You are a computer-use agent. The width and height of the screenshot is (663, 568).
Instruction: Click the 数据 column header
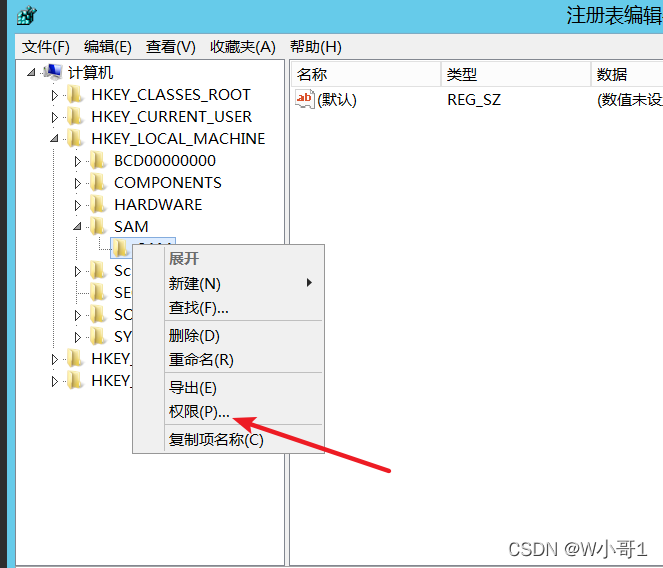point(627,74)
